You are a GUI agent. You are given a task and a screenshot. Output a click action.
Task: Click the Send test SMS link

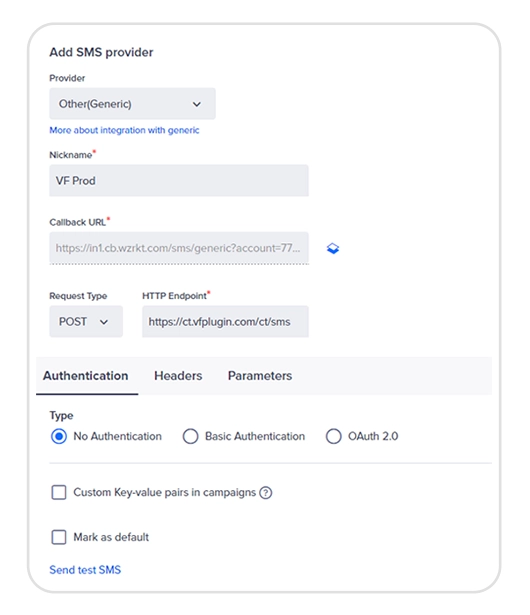[85, 570]
